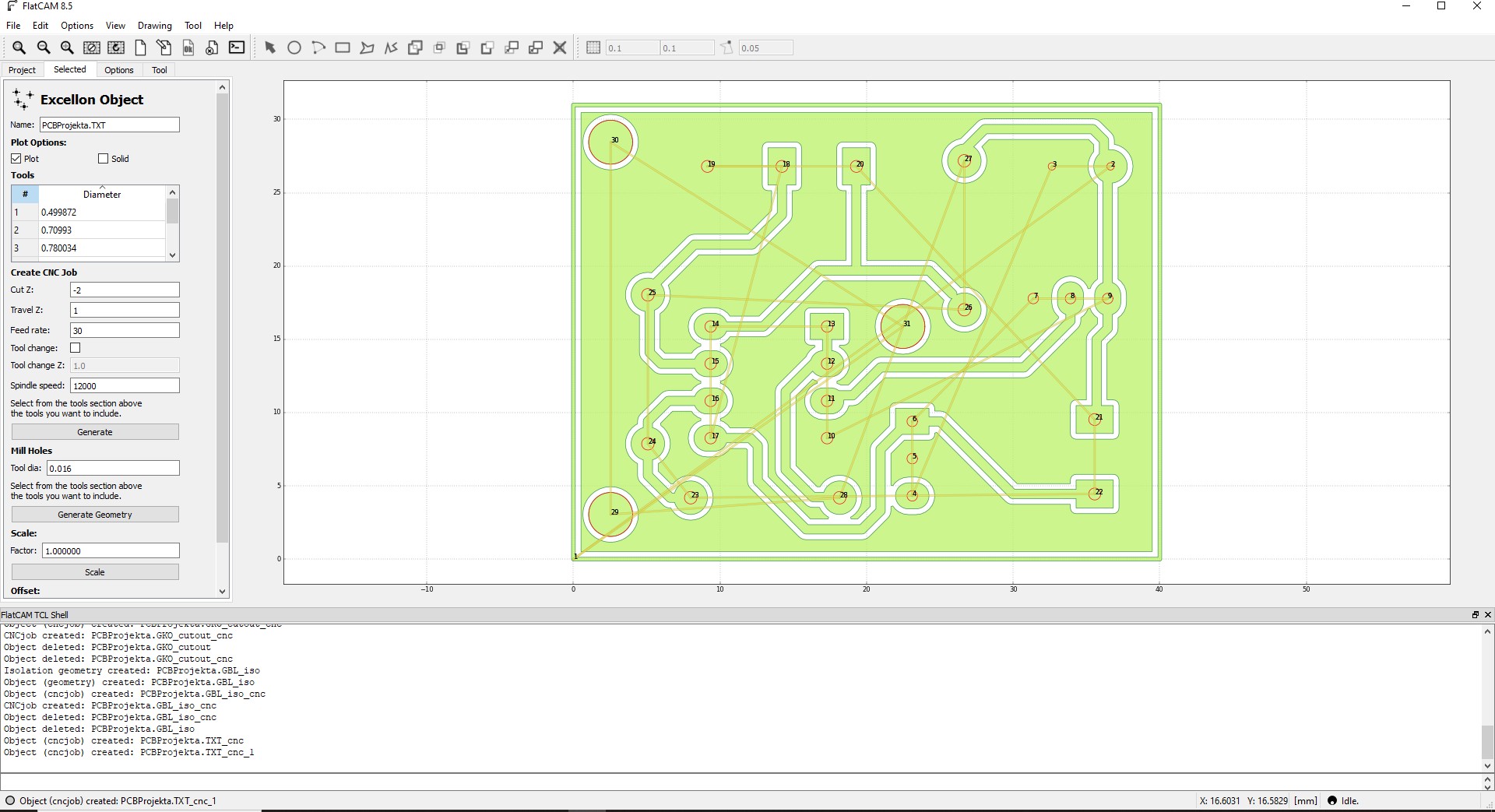Viewport: 1495px width, 812px height.
Task: Click the Spindle speed input field
Action: [x=125, y=385]
